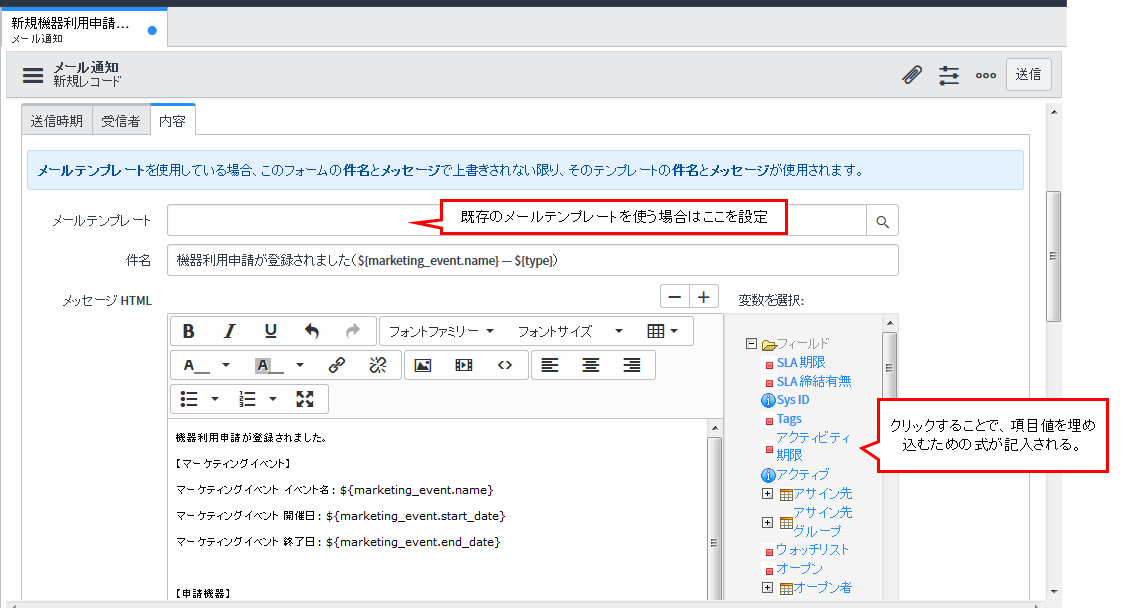
Task: Center align text in editor
Action: click(x=590, y=365)
